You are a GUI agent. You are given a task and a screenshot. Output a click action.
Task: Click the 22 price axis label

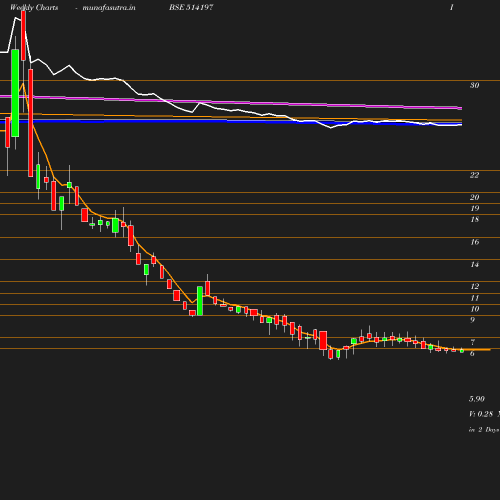click(475, 175)
